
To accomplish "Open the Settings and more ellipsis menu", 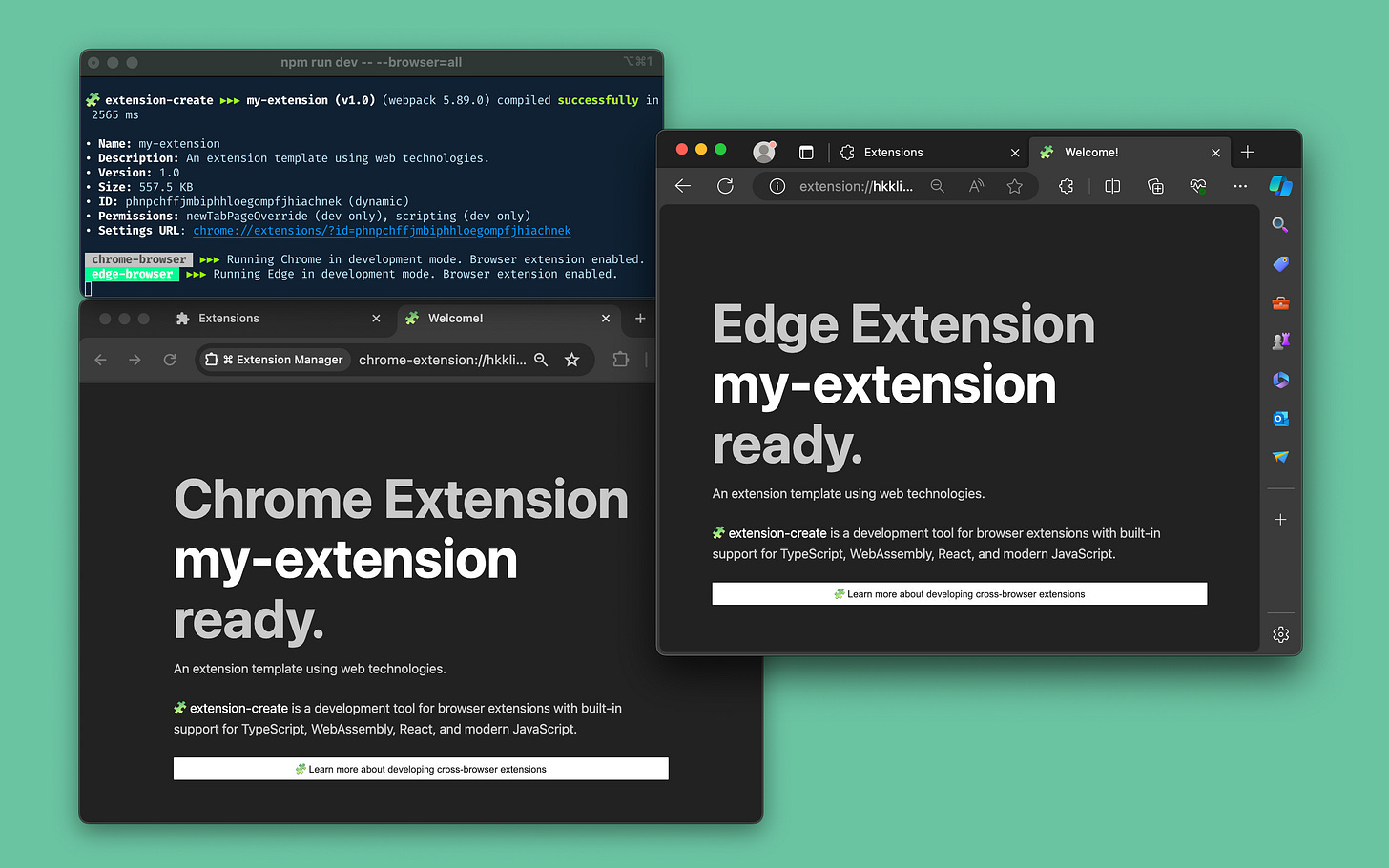I will (x=1240, y=186).
